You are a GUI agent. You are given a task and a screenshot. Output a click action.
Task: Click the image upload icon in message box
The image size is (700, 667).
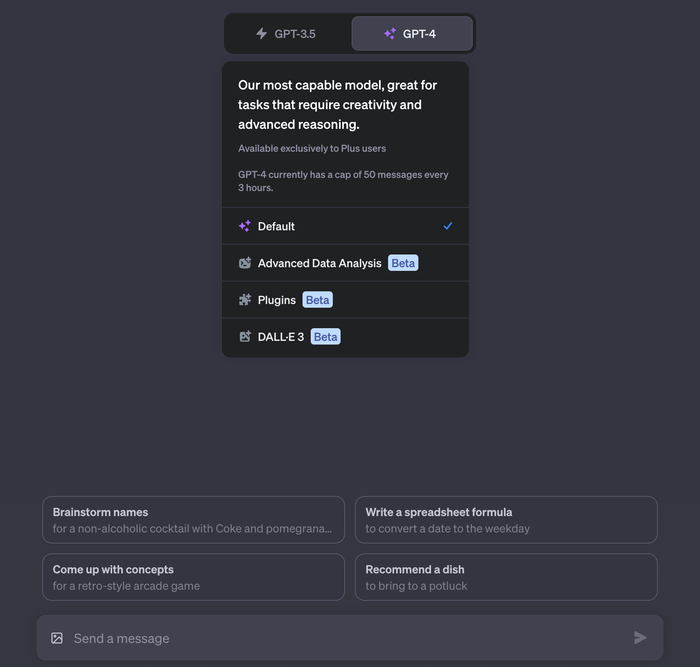pos(57,638)
